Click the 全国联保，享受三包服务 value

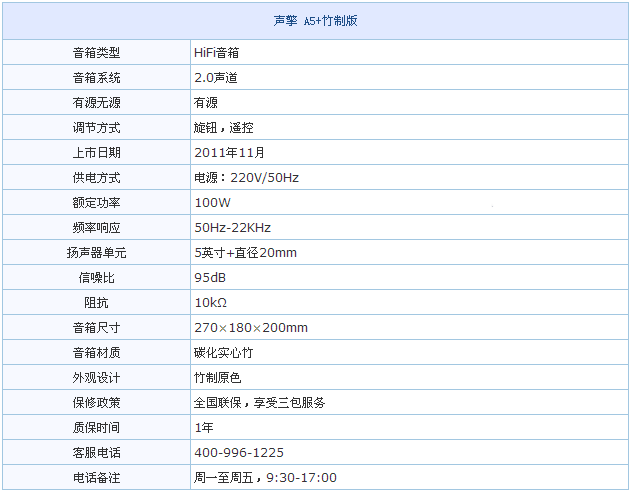[260, 402]
